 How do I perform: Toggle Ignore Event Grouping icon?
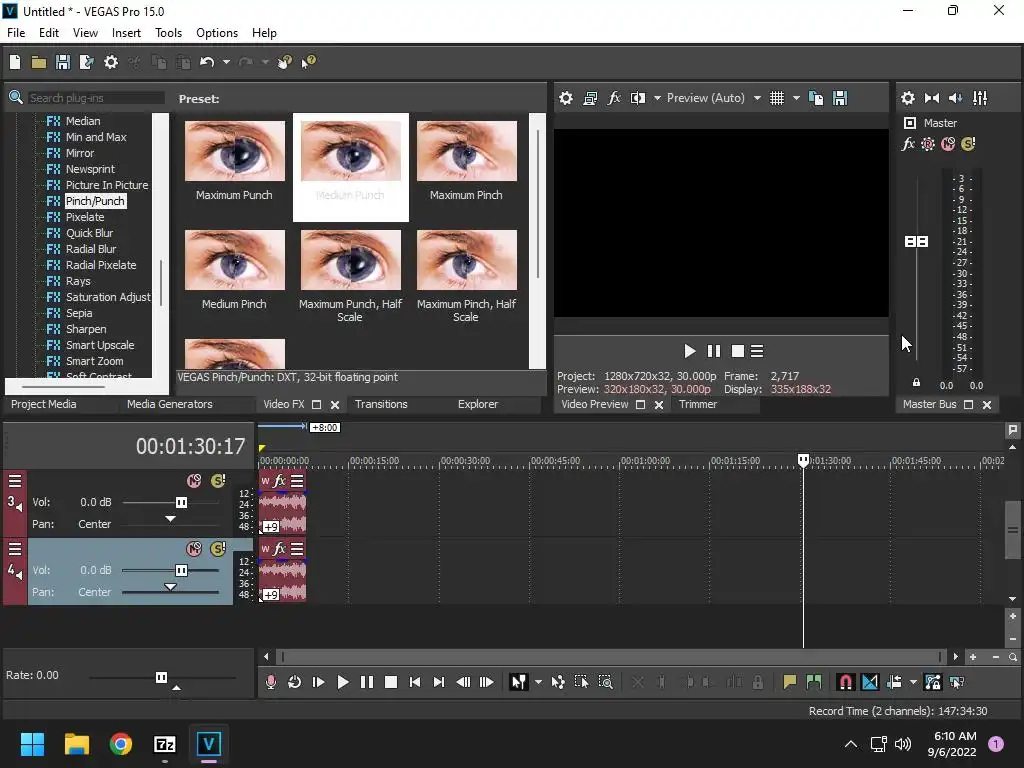pos(957,682)
